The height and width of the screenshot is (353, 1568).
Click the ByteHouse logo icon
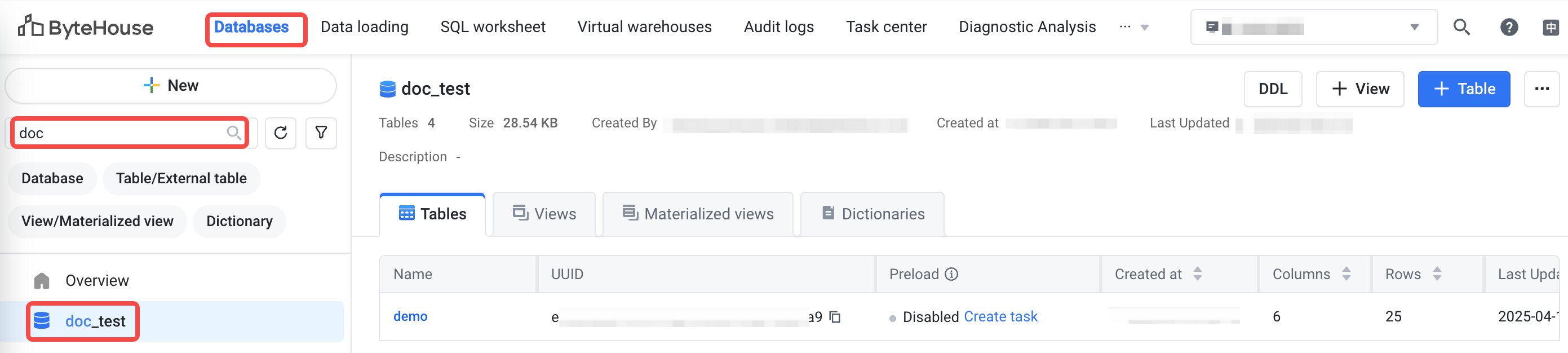[30, 27]
